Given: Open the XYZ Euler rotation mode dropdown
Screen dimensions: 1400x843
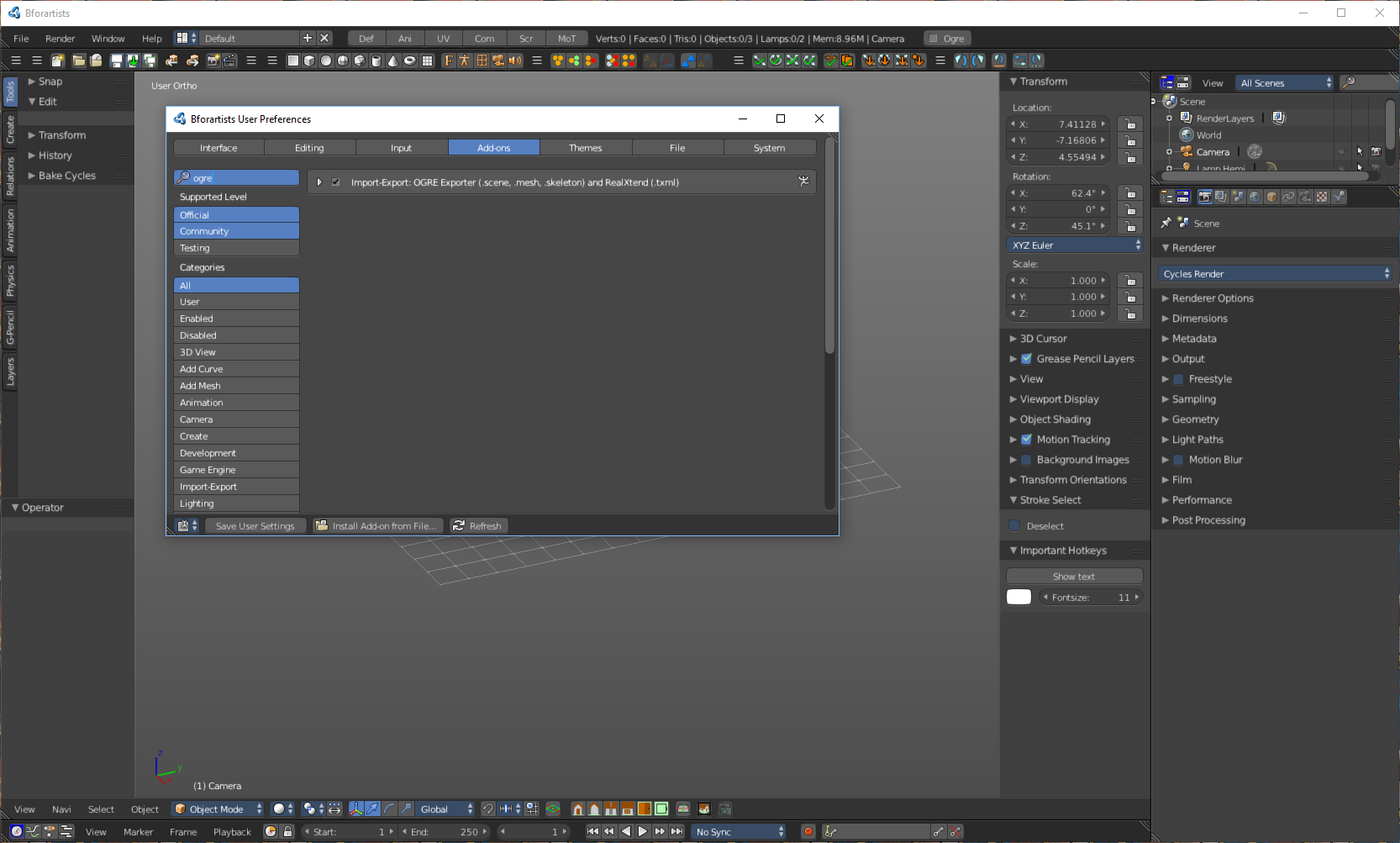Looking at the screenshot, I should pos(1075,245).
